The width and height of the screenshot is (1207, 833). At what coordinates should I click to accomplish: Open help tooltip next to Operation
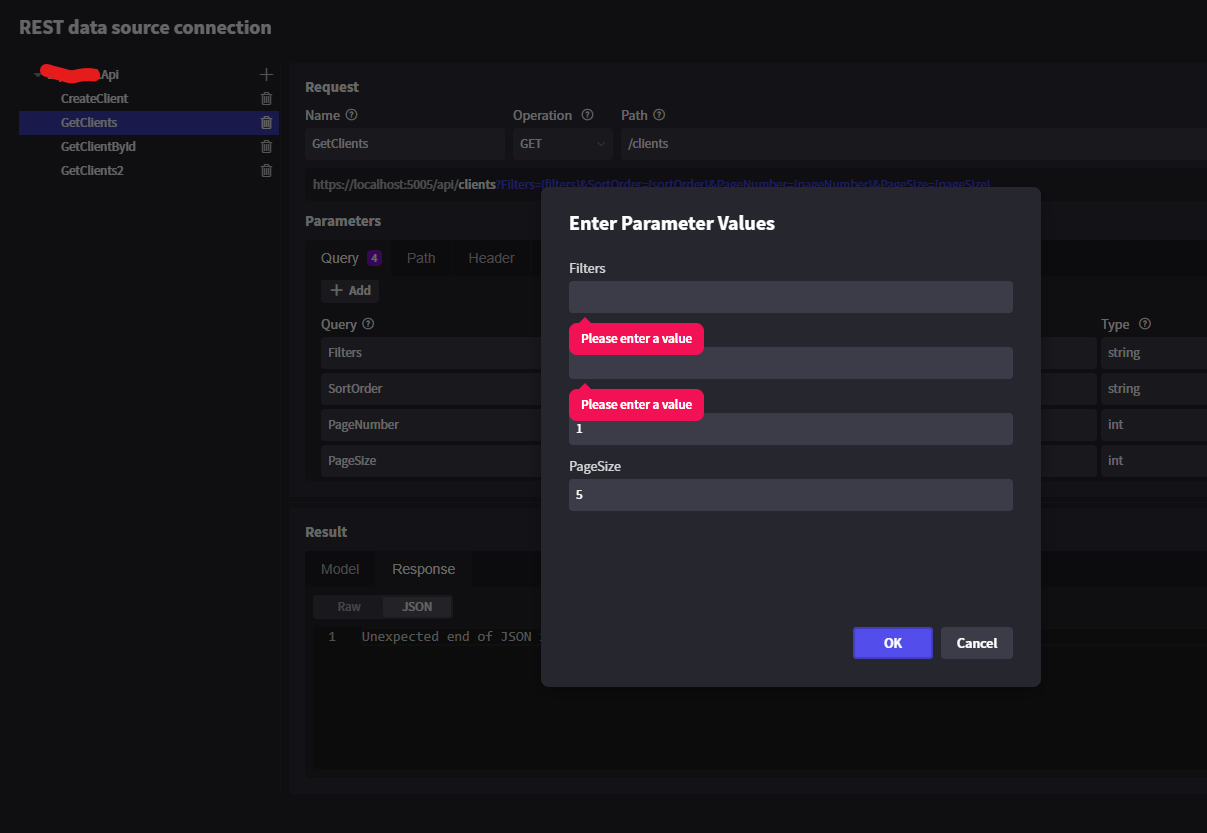tap(587, 115)
